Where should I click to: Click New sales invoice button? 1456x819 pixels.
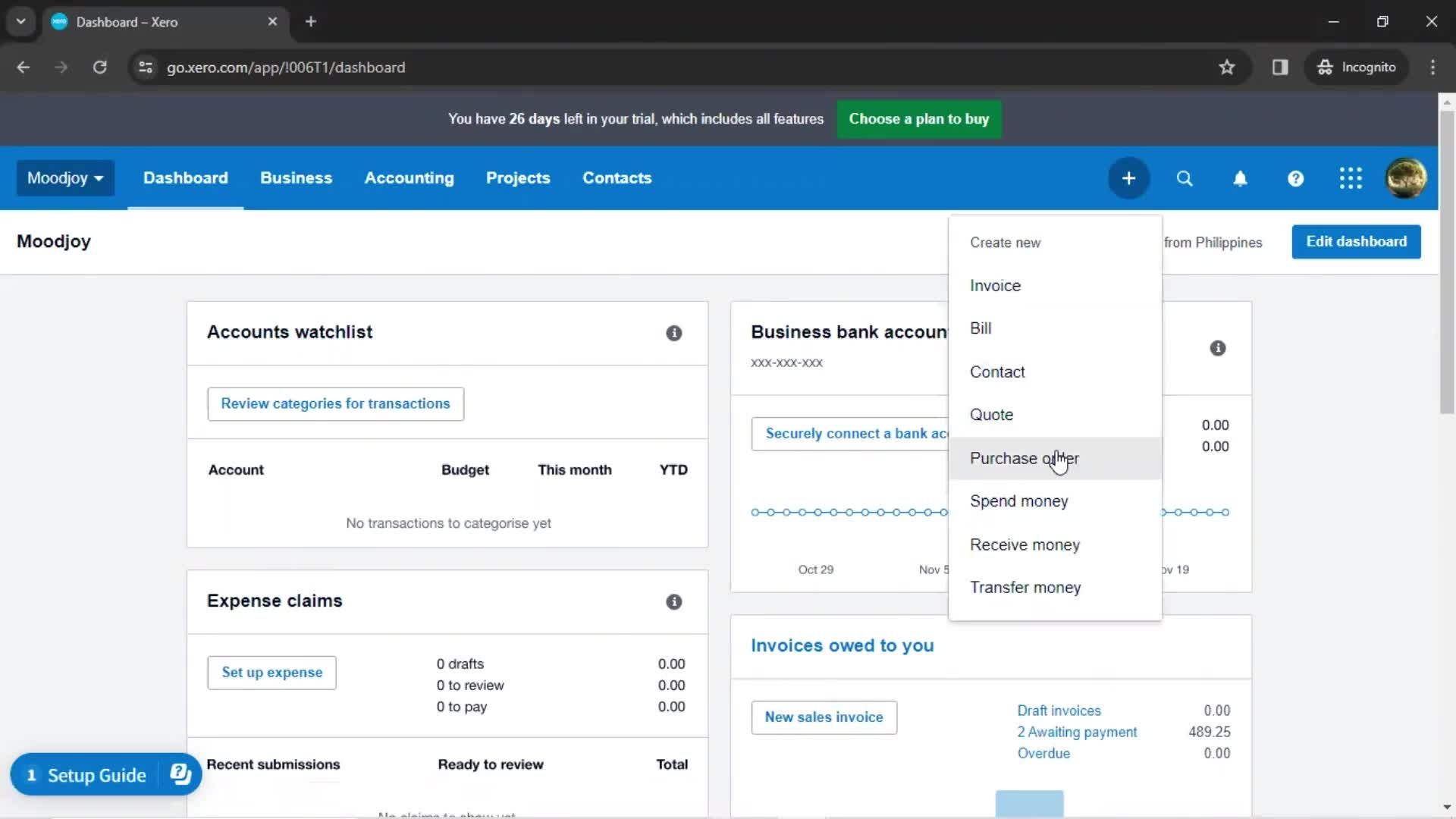point(824,717)
